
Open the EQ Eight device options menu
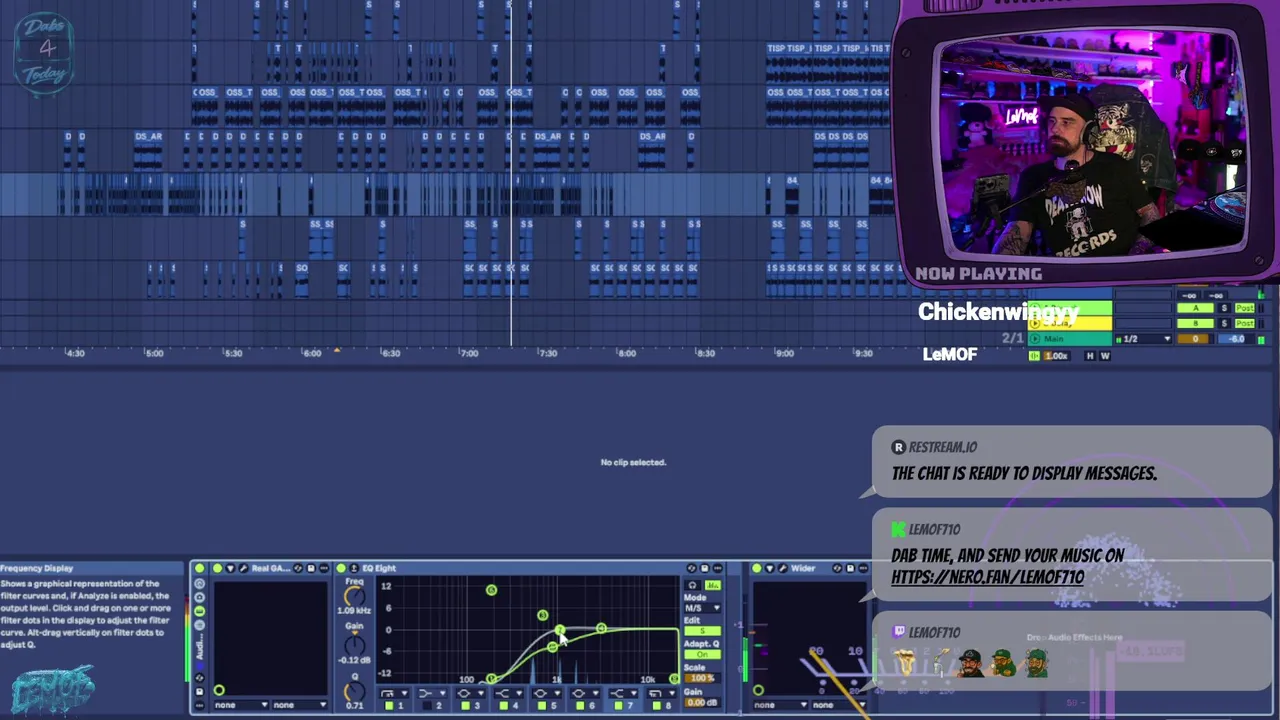point(718,568)
